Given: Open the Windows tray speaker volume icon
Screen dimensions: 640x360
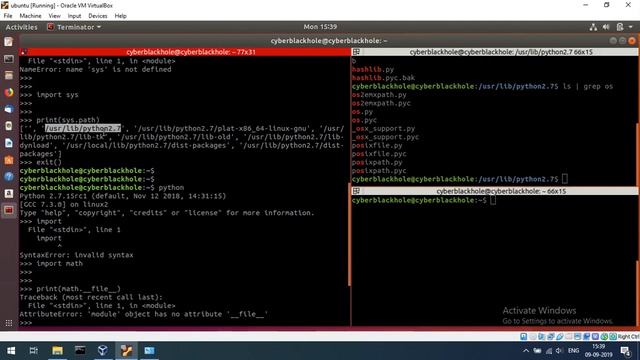Looking at the screenshot, I should [559, 351].
